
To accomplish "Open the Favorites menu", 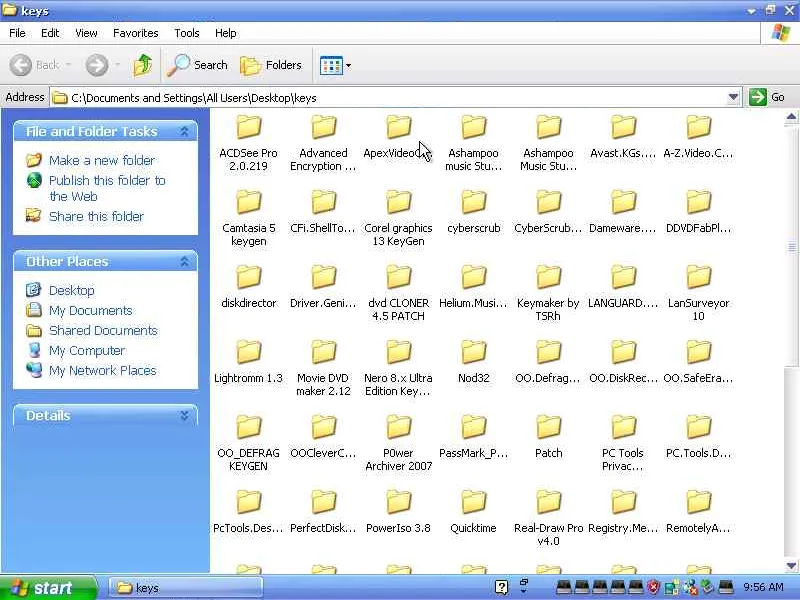I will [135, 33].
